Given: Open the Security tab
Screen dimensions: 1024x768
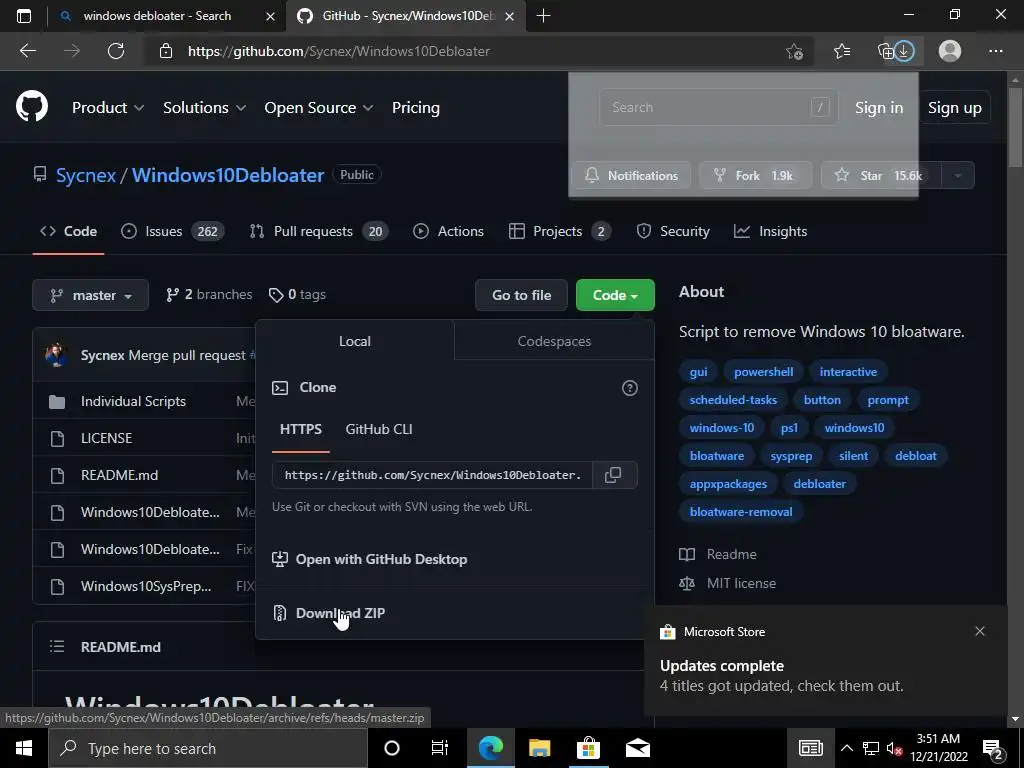Looking at the screenshot, I should [673, 231].
